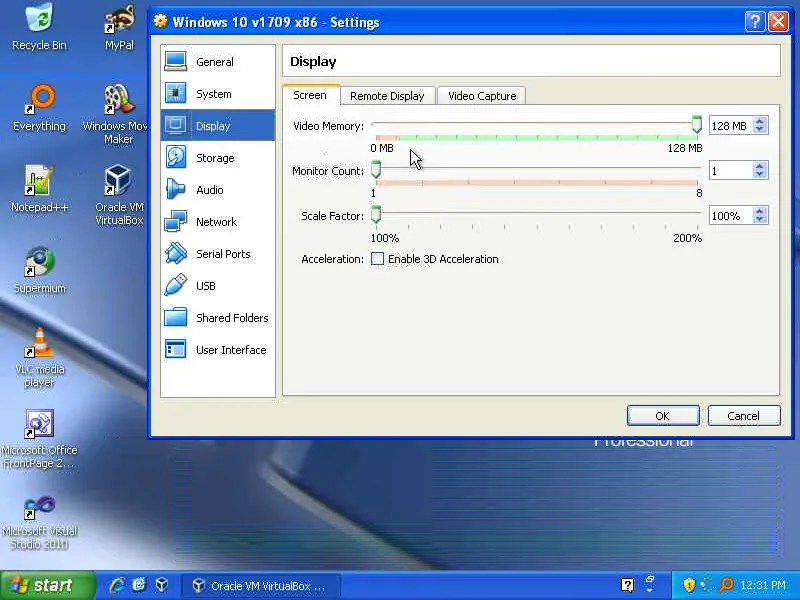The width and height of the screenshot is (800, 600).
Task: Open the Storage settings category
Action: pyautogui.click(x=218, y=158)
